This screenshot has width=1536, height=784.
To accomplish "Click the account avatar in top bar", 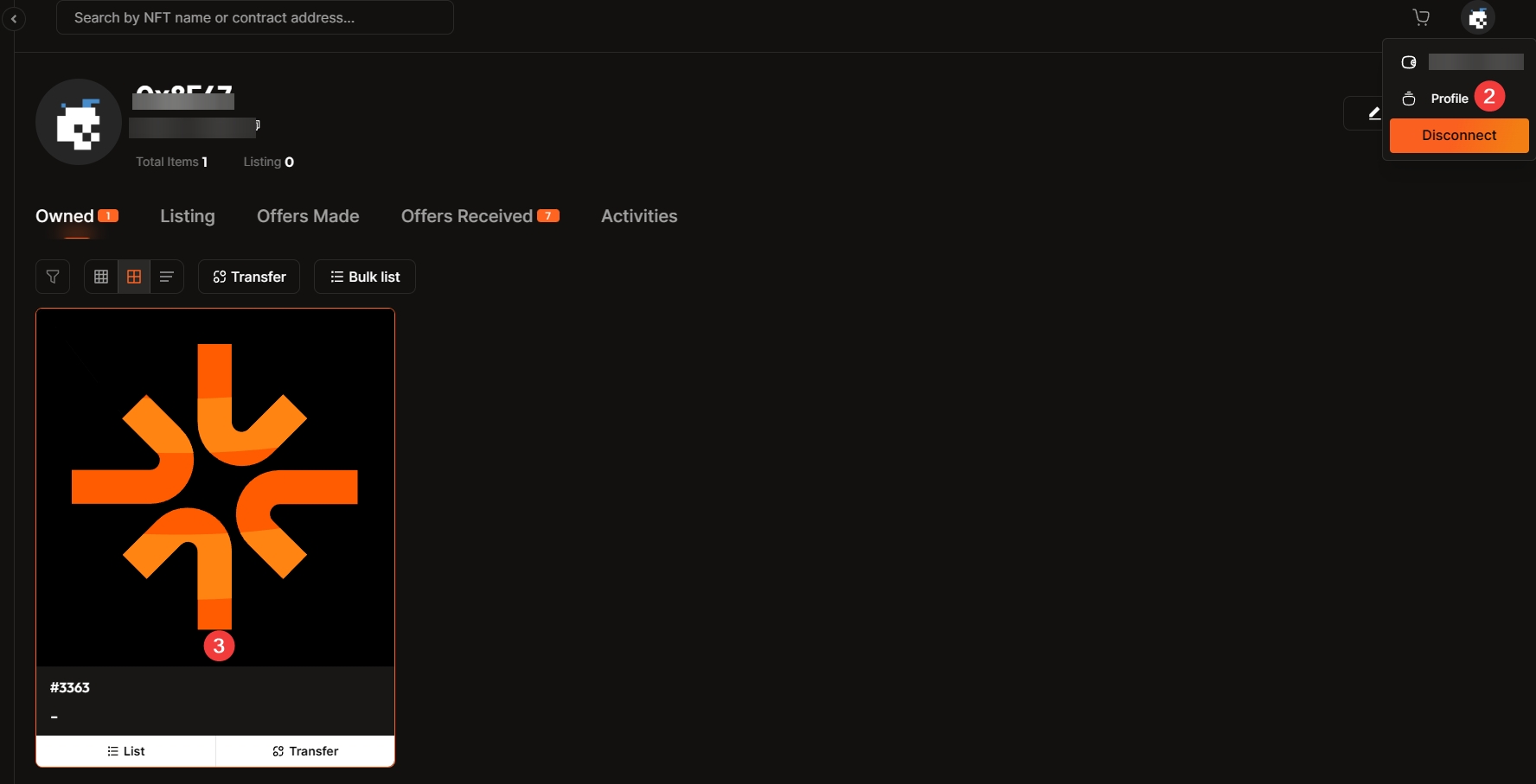I will click(x=1477, y=17).
